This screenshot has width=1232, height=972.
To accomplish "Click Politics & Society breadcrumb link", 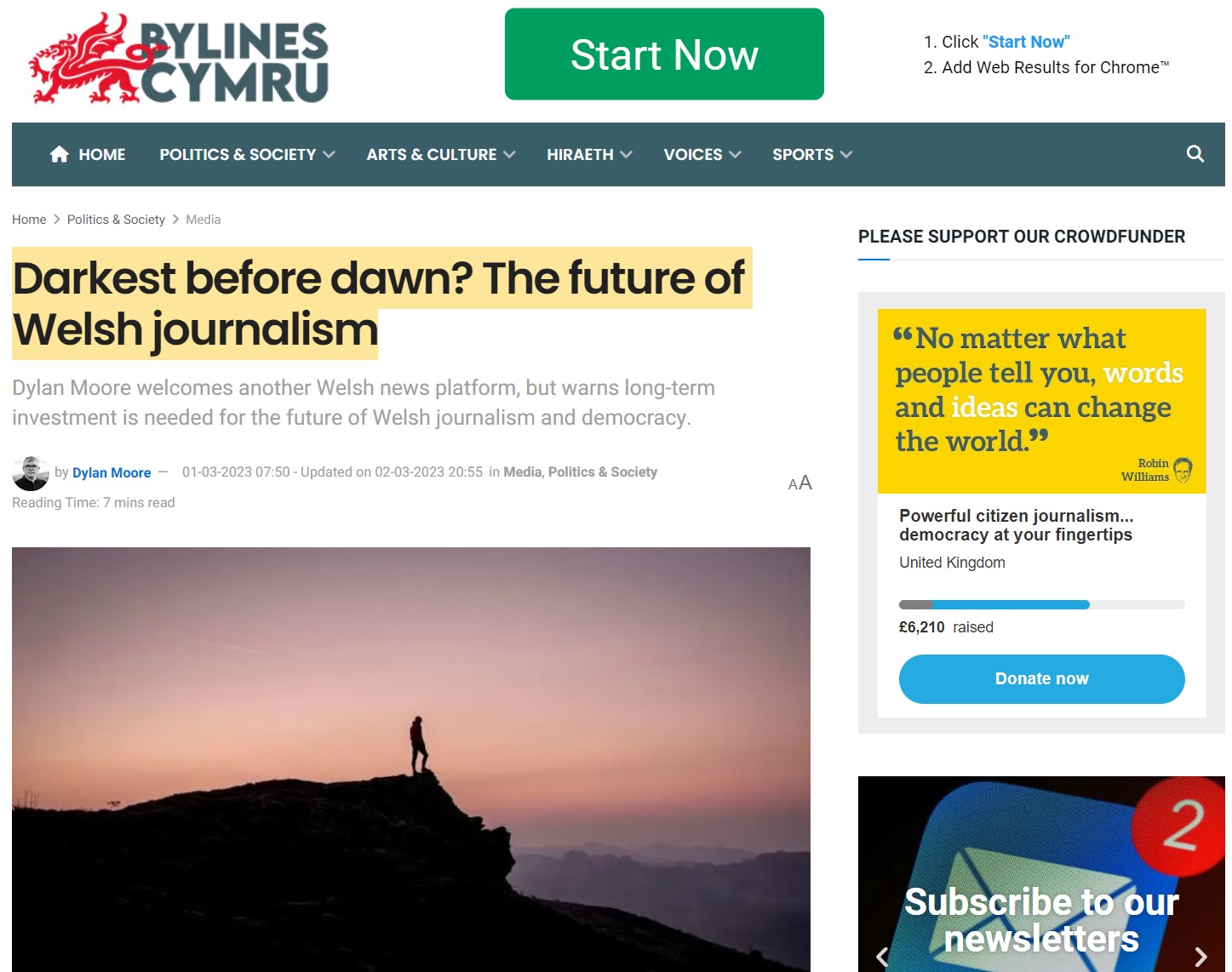I will coord(116,220).
